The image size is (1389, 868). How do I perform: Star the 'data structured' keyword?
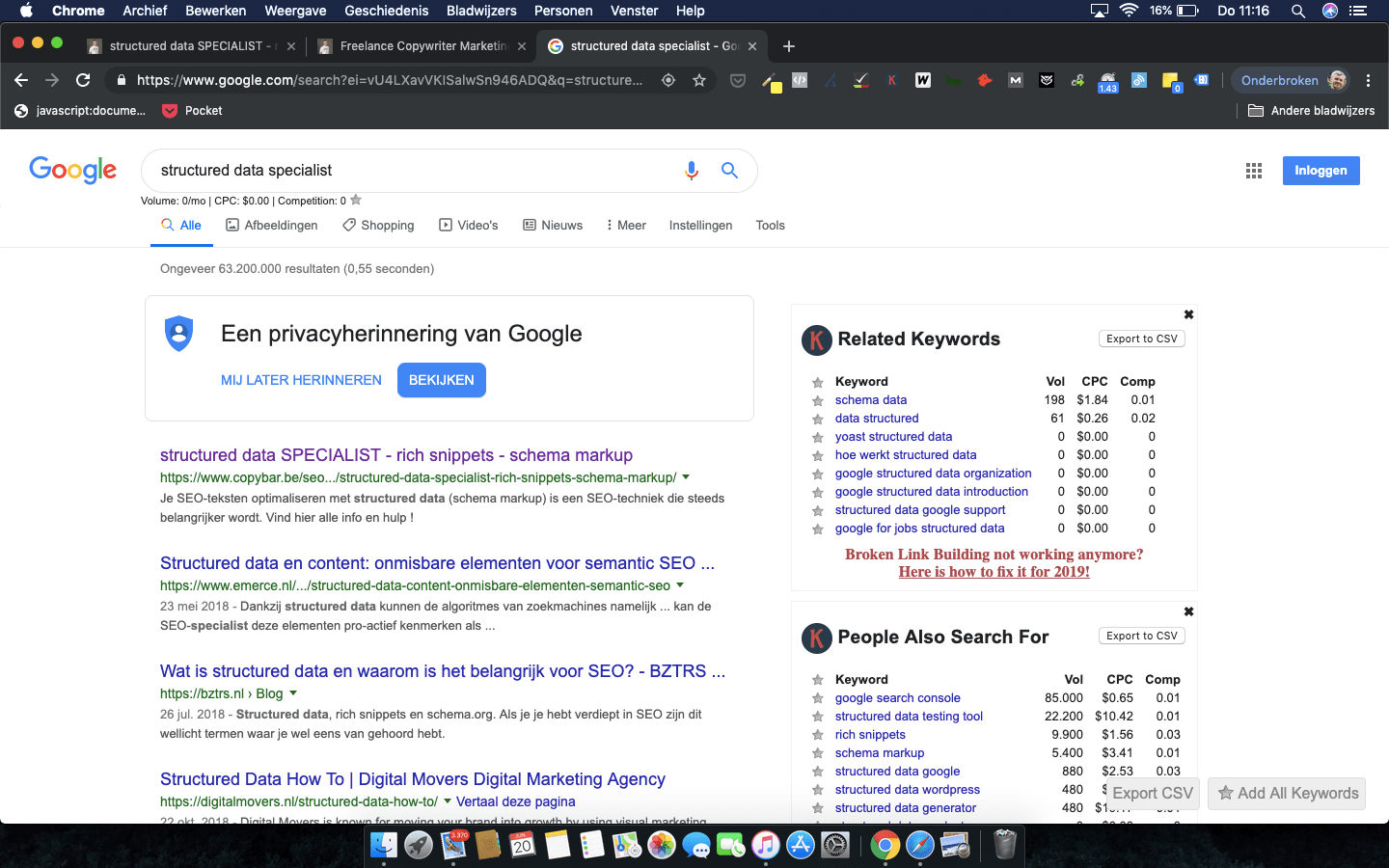pos(817,419)
